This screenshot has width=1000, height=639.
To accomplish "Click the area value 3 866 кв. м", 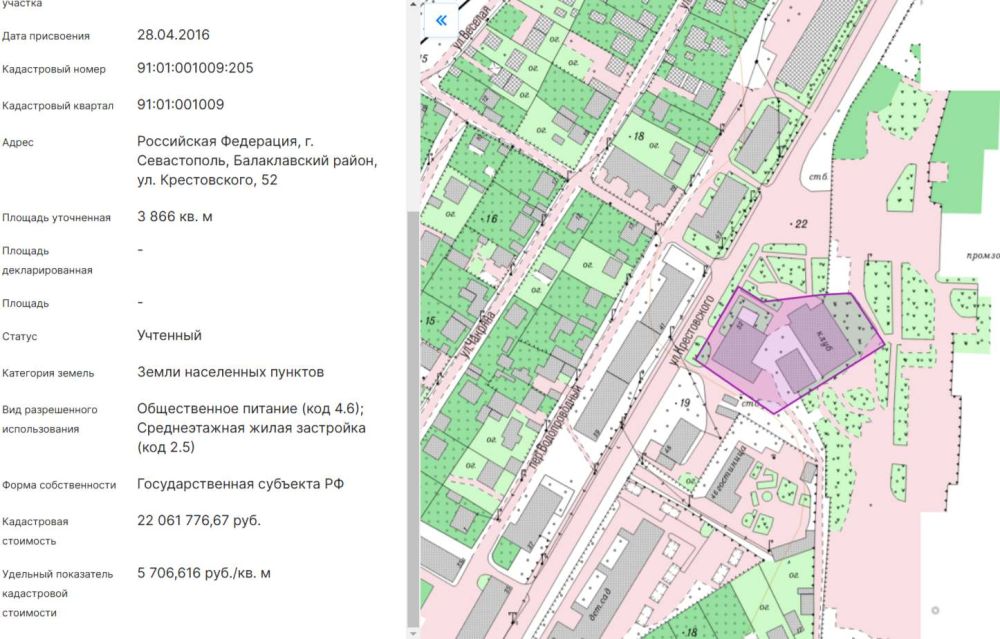I will point(175,216).
